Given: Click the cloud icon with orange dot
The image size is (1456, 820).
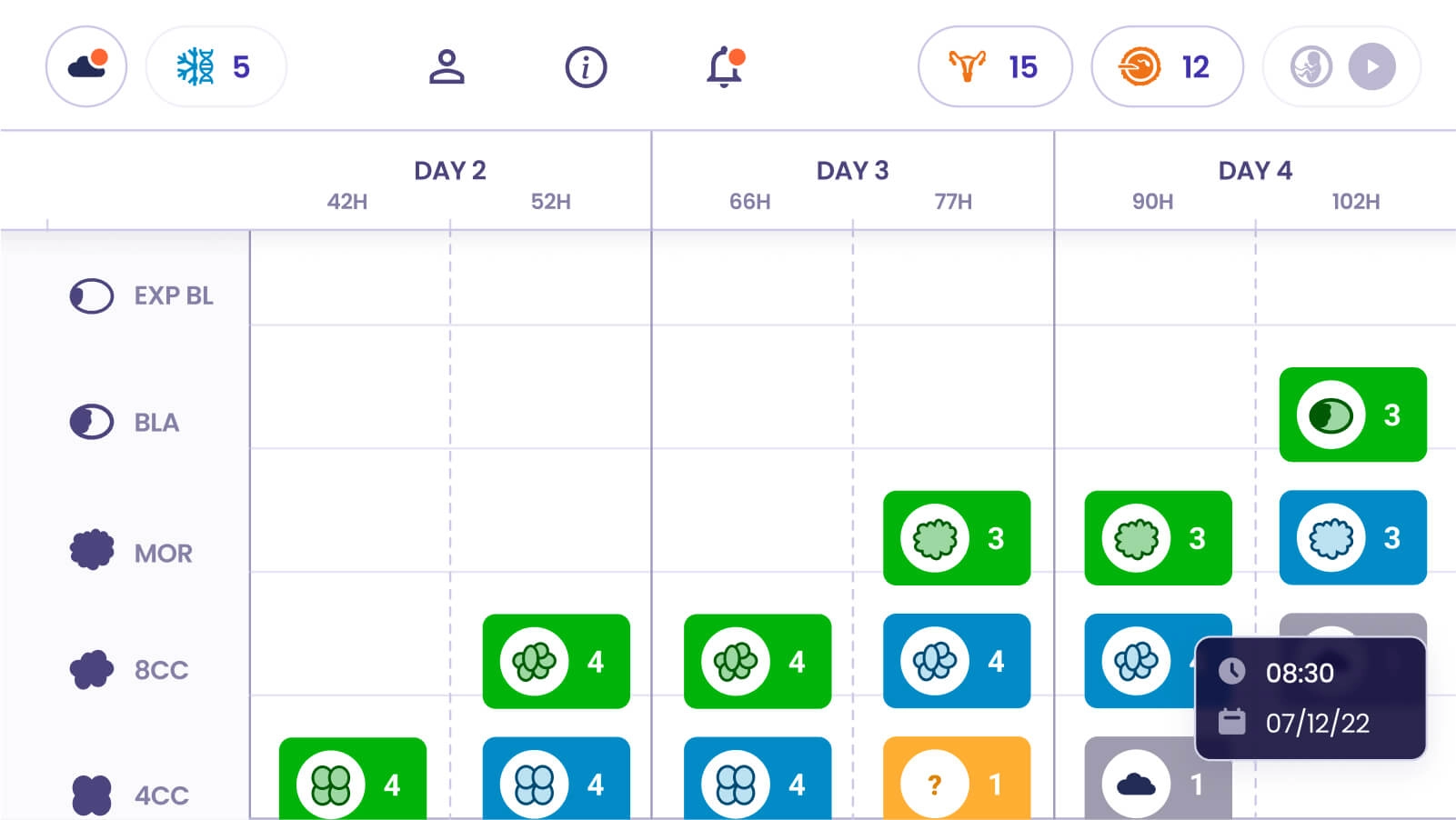Looking at the screenshot, I should (86, 66).
